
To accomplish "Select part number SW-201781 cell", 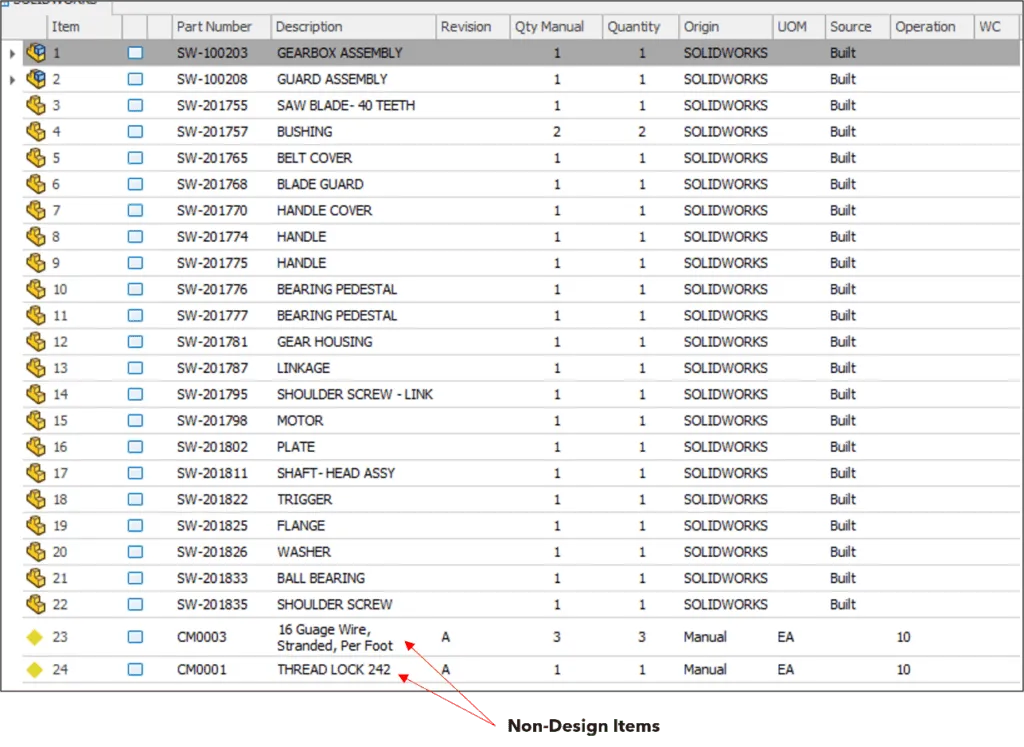I will [x=212, y=342].
